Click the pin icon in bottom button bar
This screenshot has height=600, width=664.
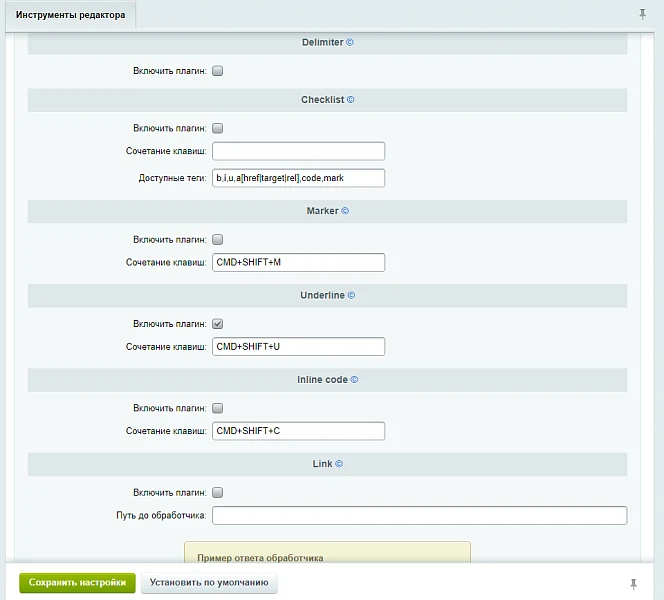click(634, 584)
